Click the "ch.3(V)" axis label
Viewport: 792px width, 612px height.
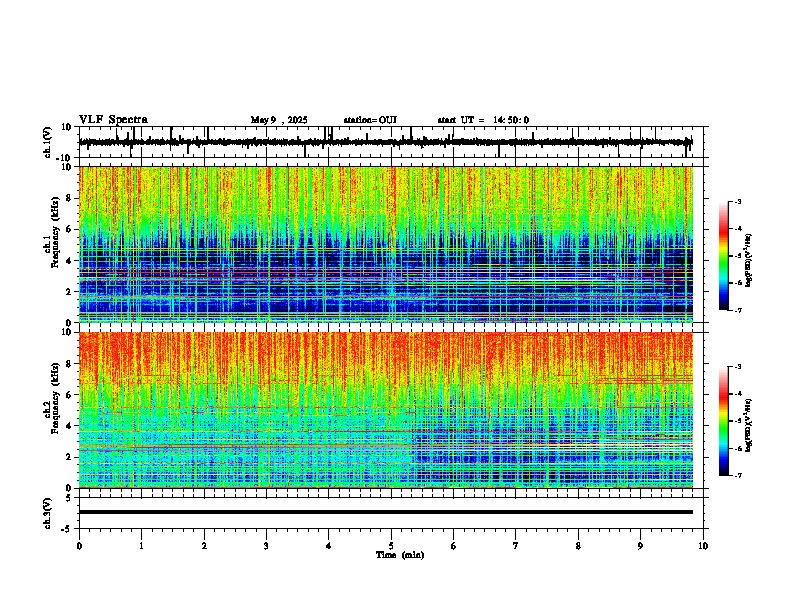coord(48,513)
